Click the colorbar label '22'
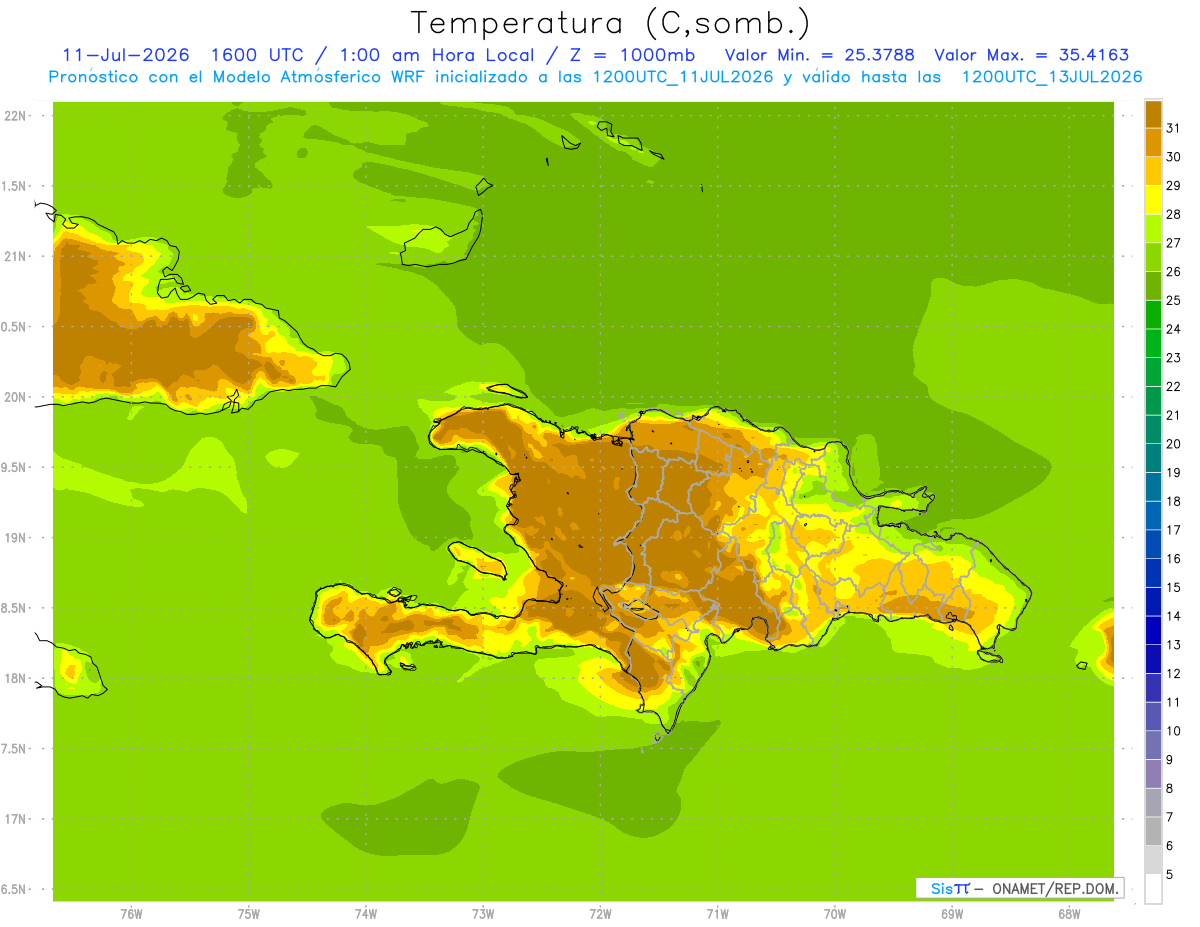 (1173, 386)
